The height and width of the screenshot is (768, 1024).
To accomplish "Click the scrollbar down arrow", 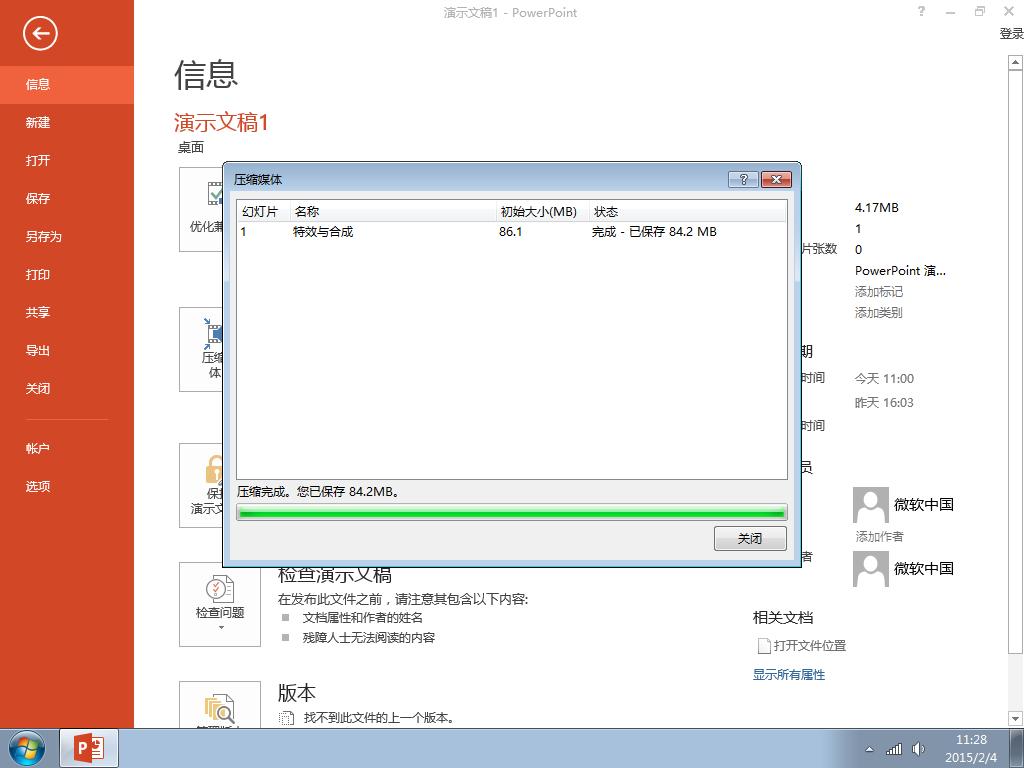I will 1015,718.
